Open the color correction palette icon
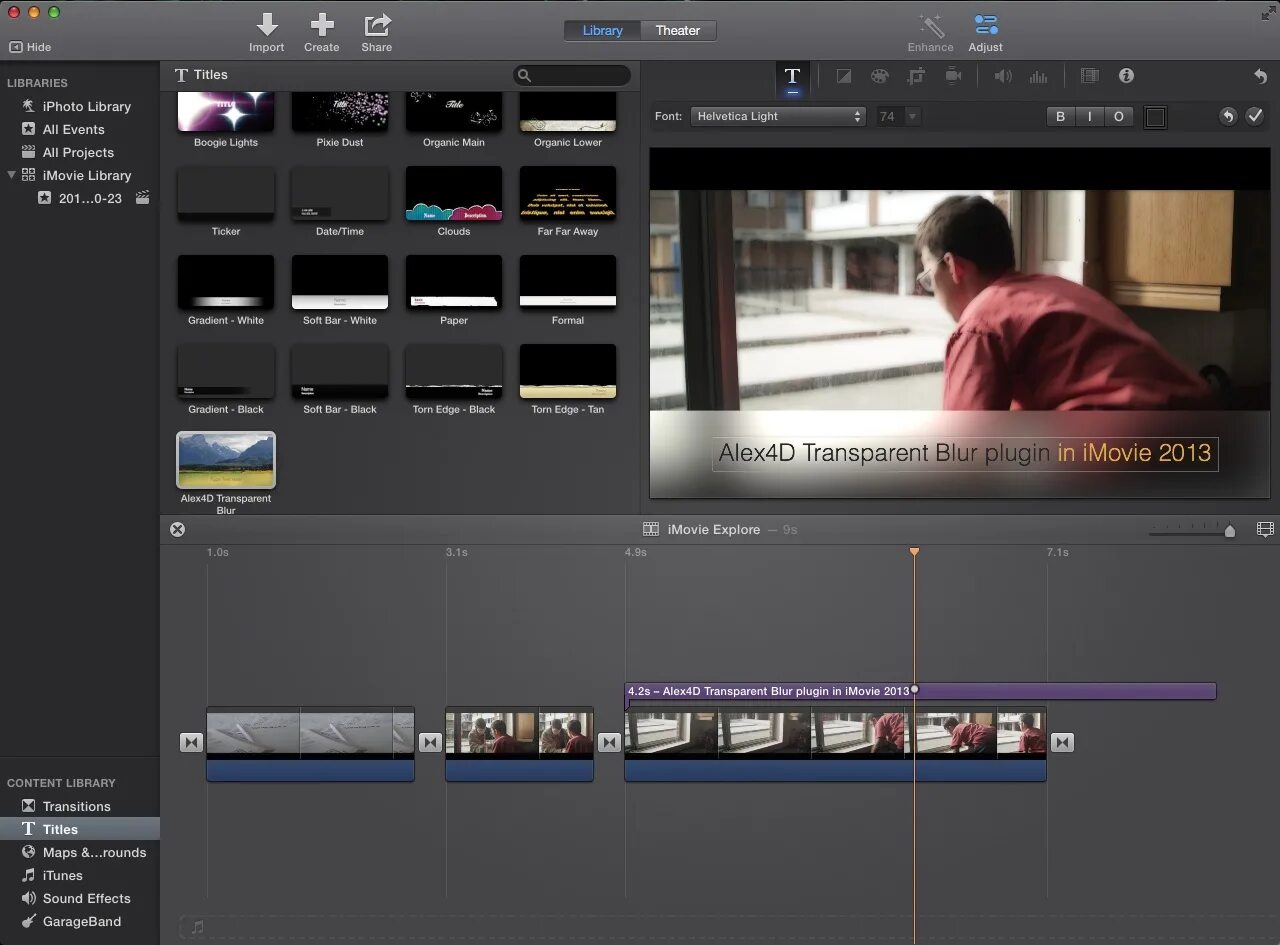The width and height of the screenshot is (1280, 945). pyautogui.click(x=879, y=76)
